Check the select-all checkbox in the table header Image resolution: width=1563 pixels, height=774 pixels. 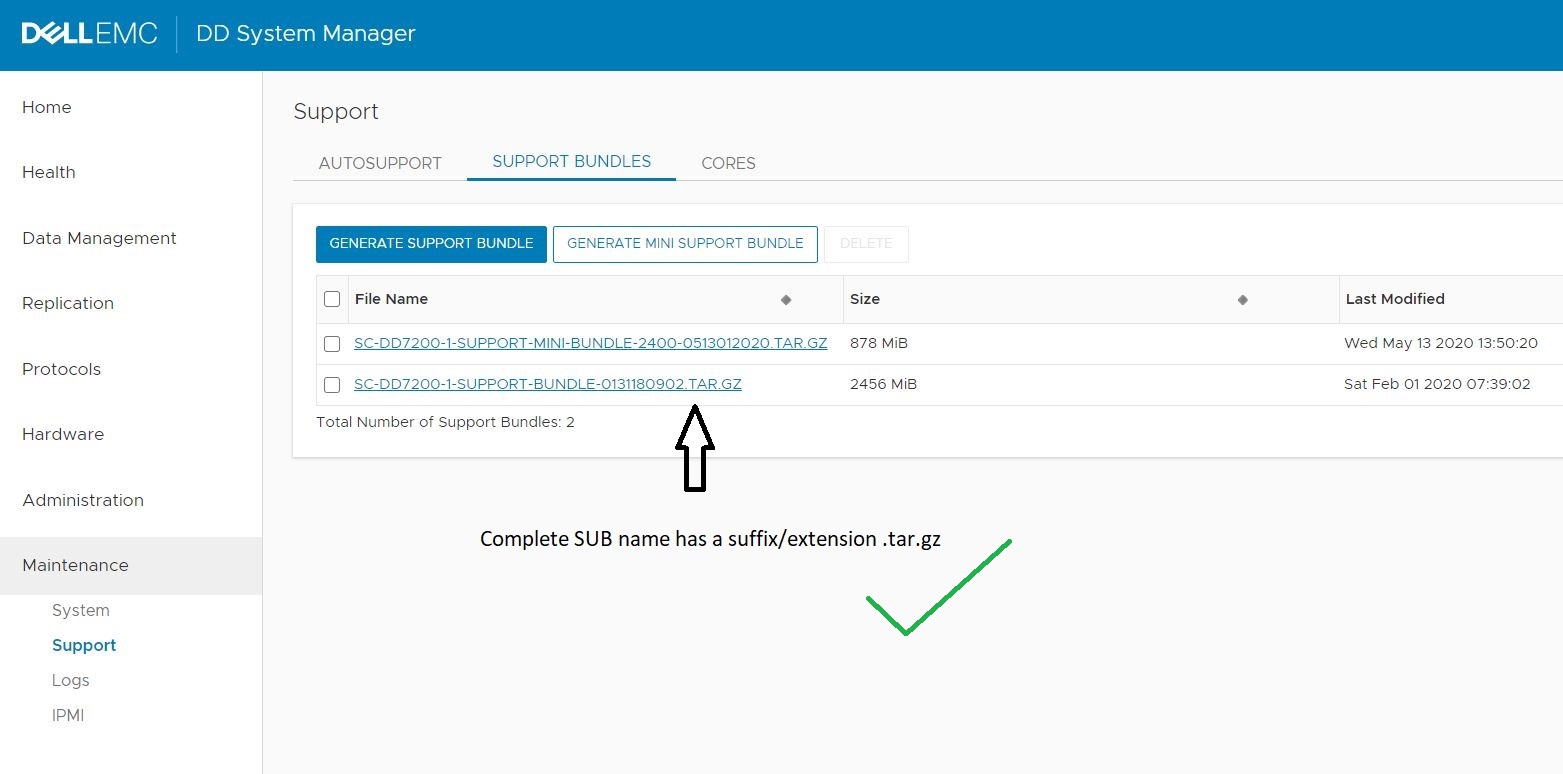[331, 298]
